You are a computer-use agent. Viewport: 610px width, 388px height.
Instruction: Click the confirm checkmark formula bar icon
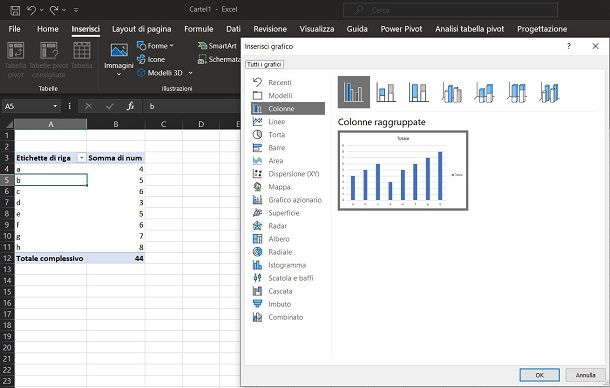110,106
